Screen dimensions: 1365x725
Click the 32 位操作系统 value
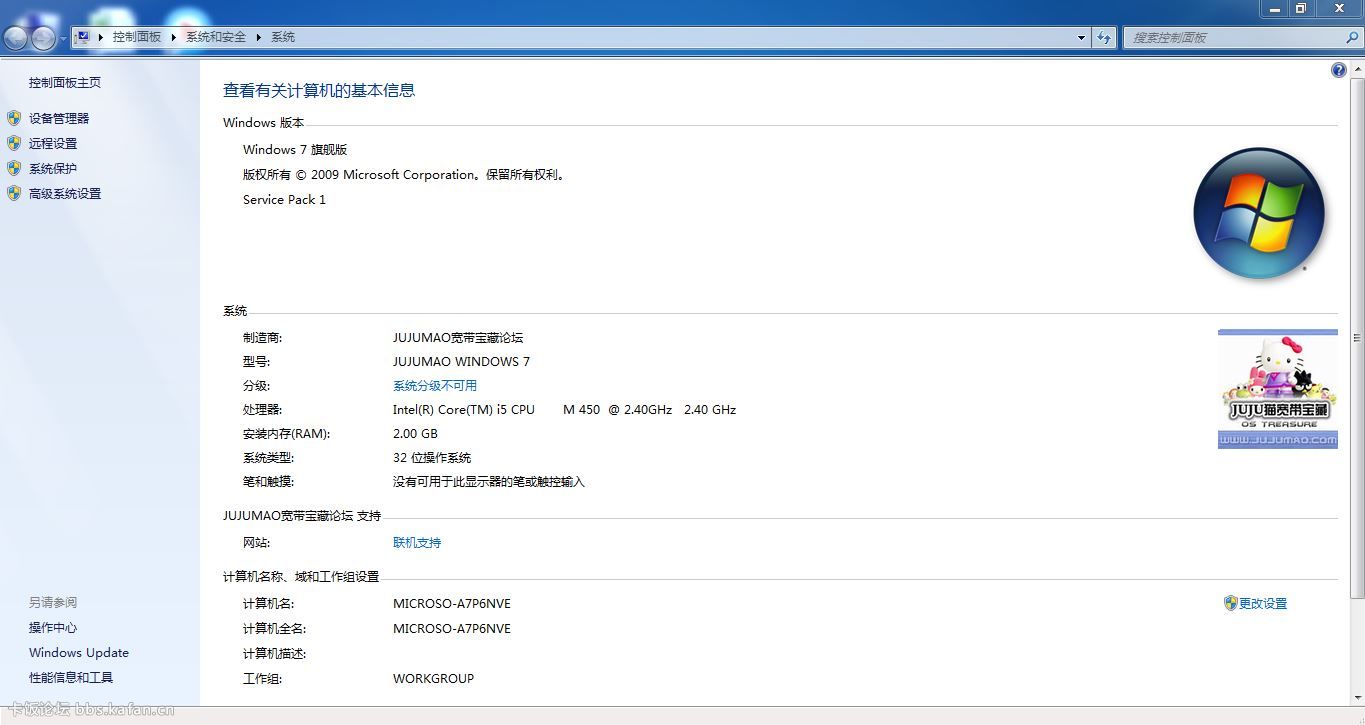point(432,458)
